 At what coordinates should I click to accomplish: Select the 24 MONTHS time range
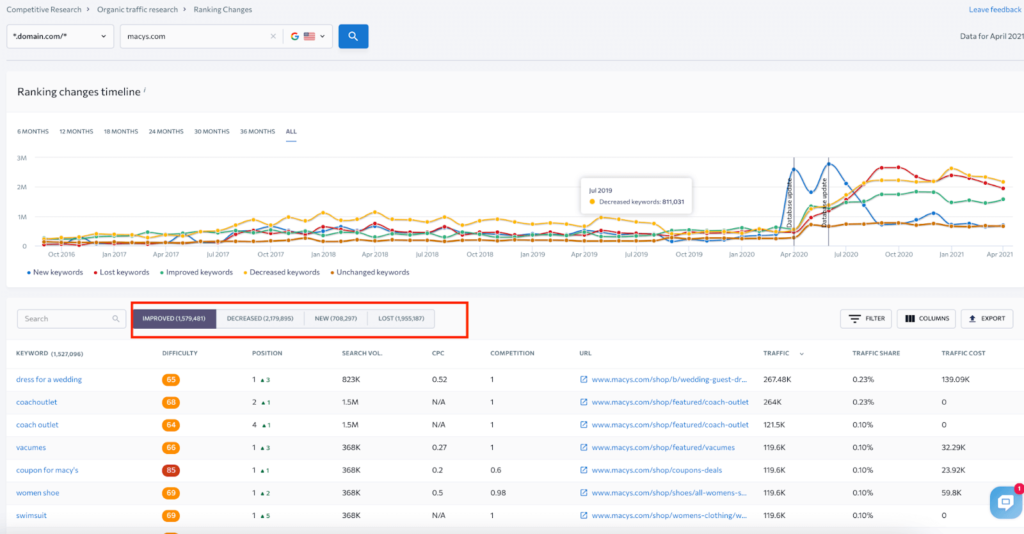click(x=166, y=131)
